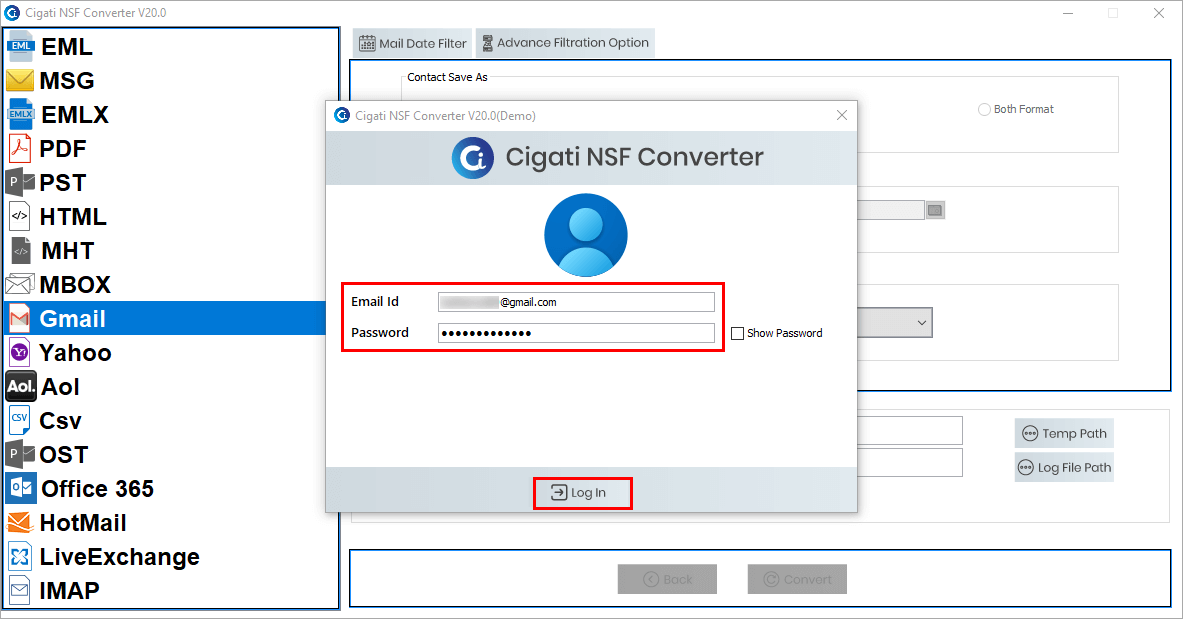1183x619 pixels.
Task: Click the log file path text field
Action: click(910, 463)
